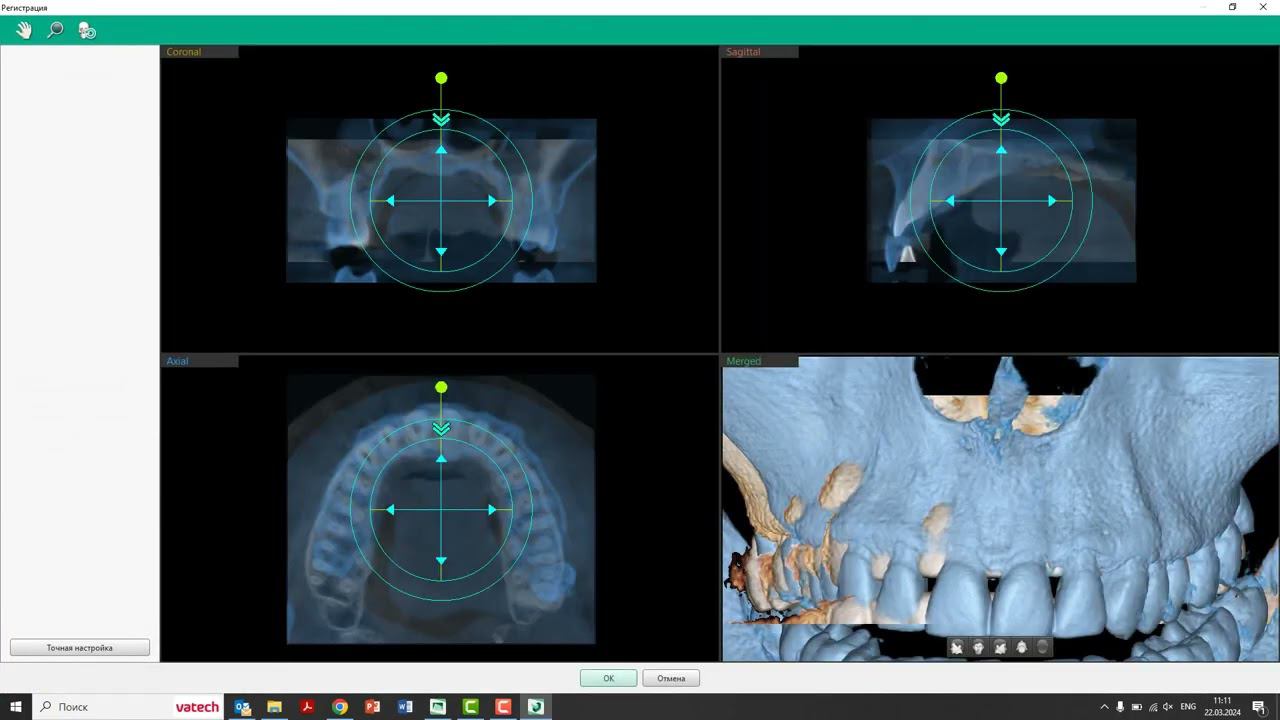
Task: Click the Точная настройка button
Action: tap(80, 648)
